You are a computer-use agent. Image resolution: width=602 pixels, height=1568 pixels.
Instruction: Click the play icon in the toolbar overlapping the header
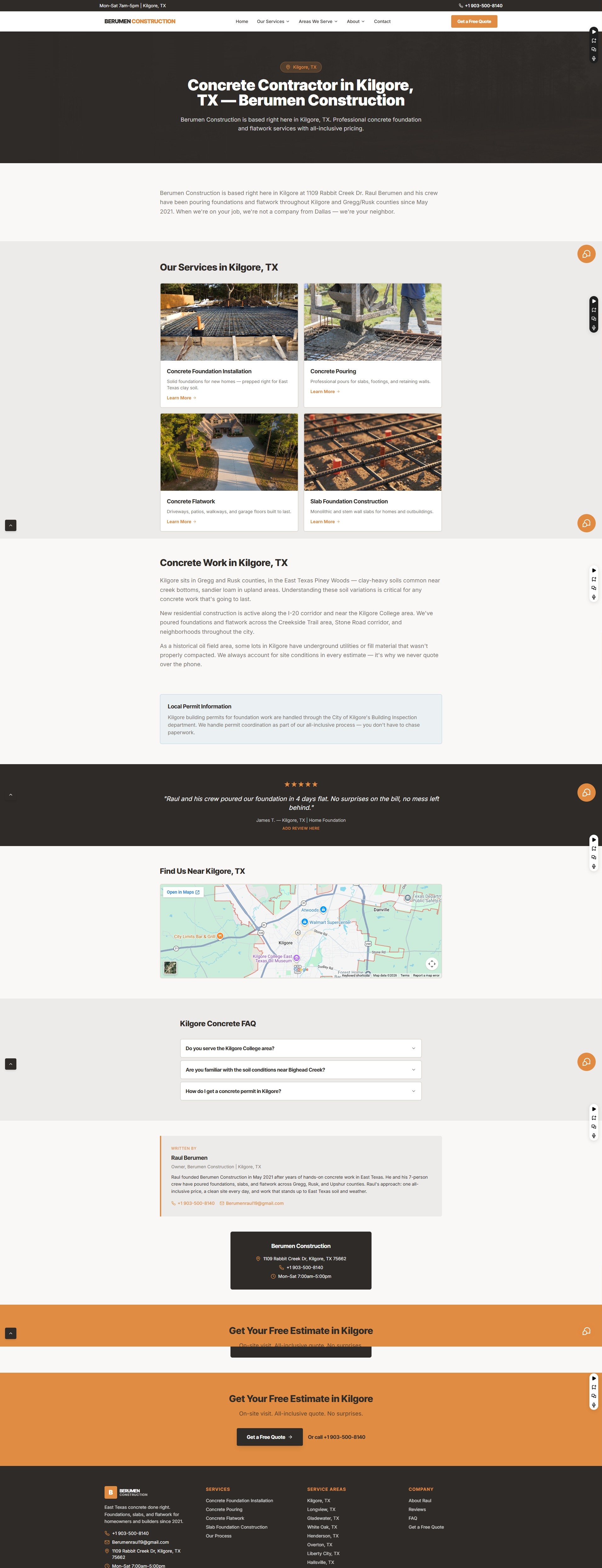tap(593, 31)
